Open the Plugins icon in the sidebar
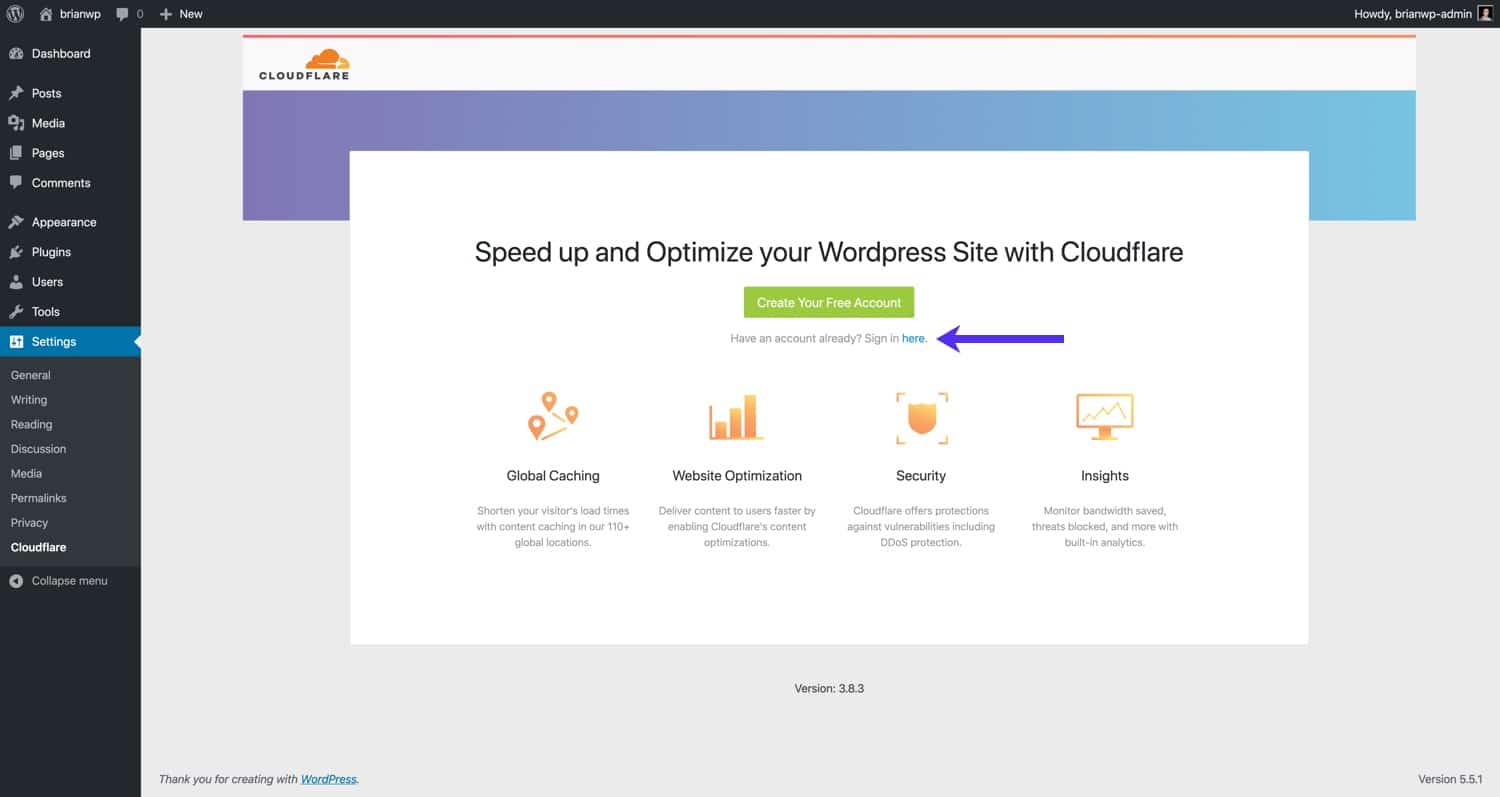Viewport: 1500px width, 797px height. pyautogui.click(x=17, y=251)
